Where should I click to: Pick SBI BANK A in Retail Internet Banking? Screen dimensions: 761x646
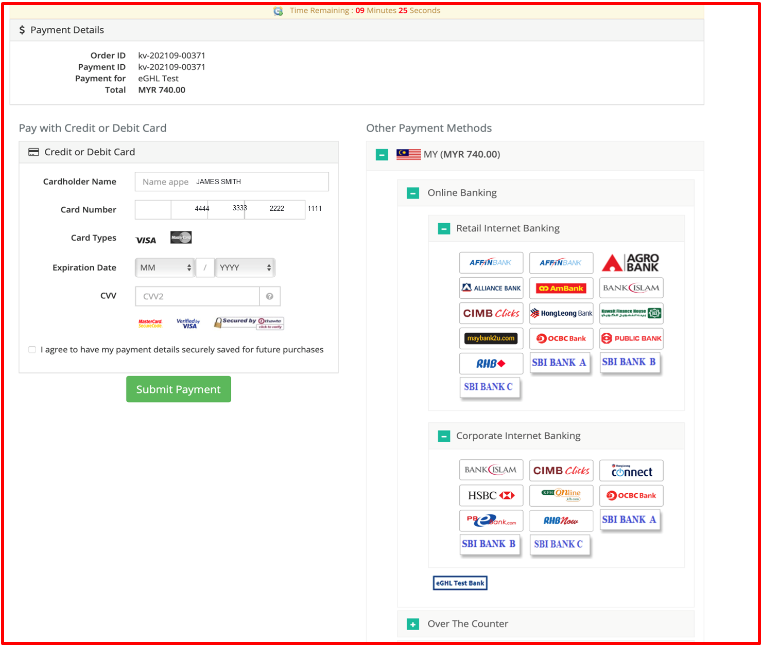[x=560, y=363]
